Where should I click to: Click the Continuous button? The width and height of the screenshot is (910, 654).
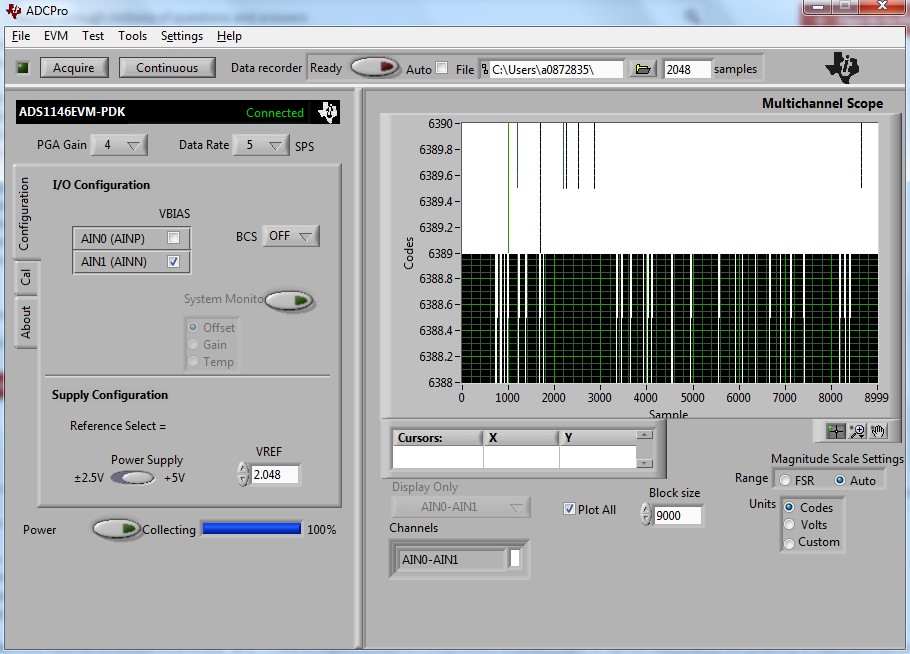coord(167,68)
